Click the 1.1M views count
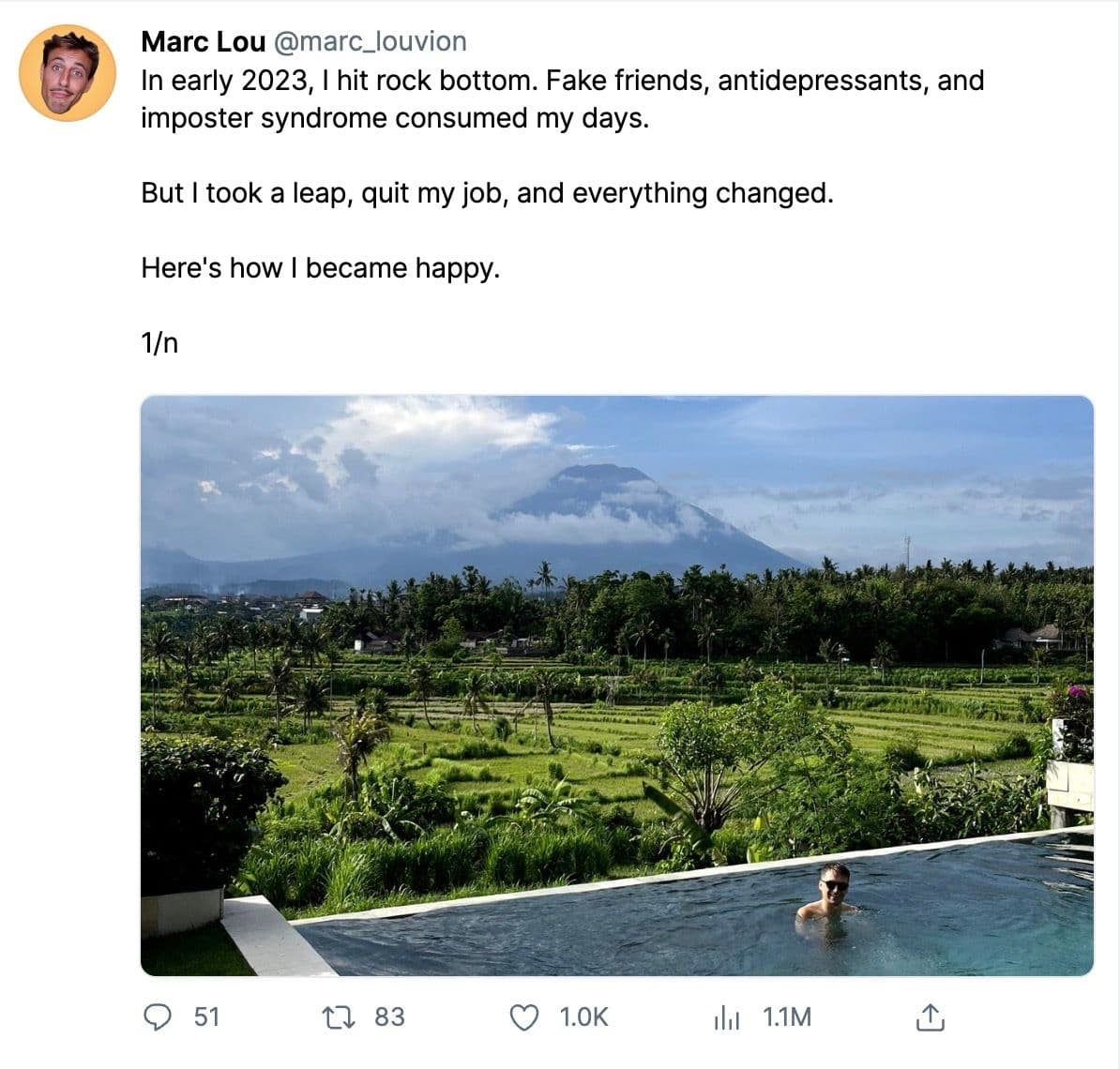1120x1069 pixels. pos(786,1017)
